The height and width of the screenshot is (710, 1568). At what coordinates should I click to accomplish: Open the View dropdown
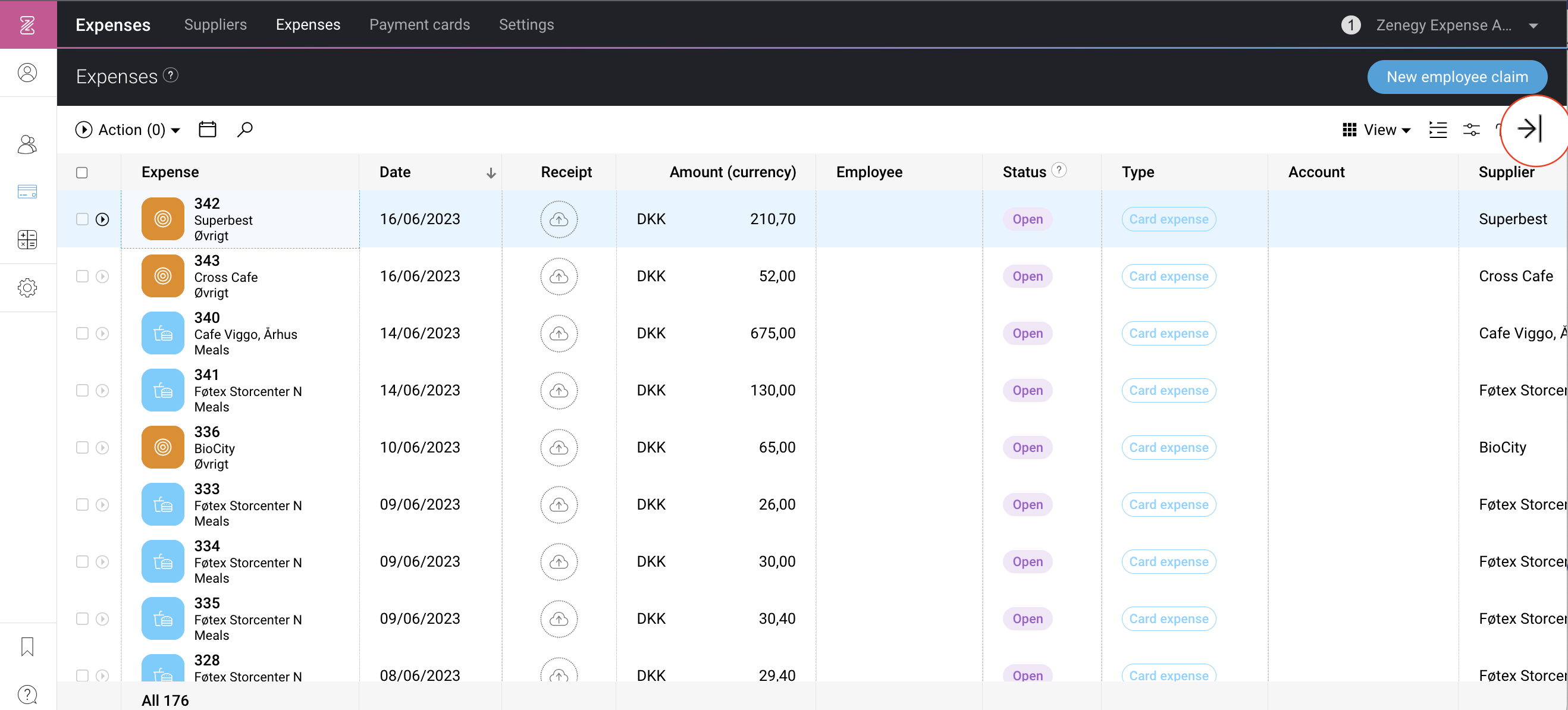(x=1377, y=130)
